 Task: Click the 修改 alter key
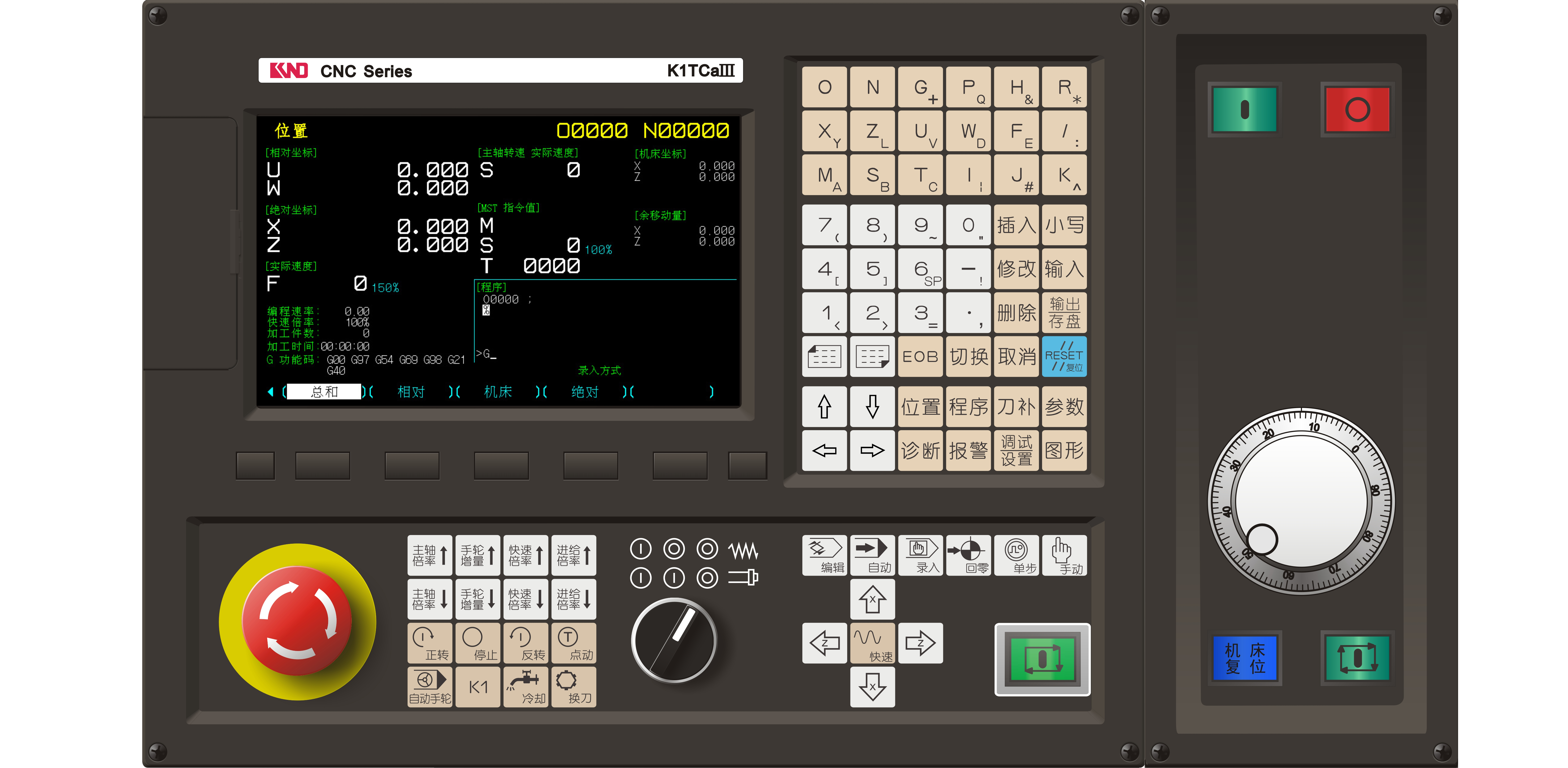(1017, 269)
